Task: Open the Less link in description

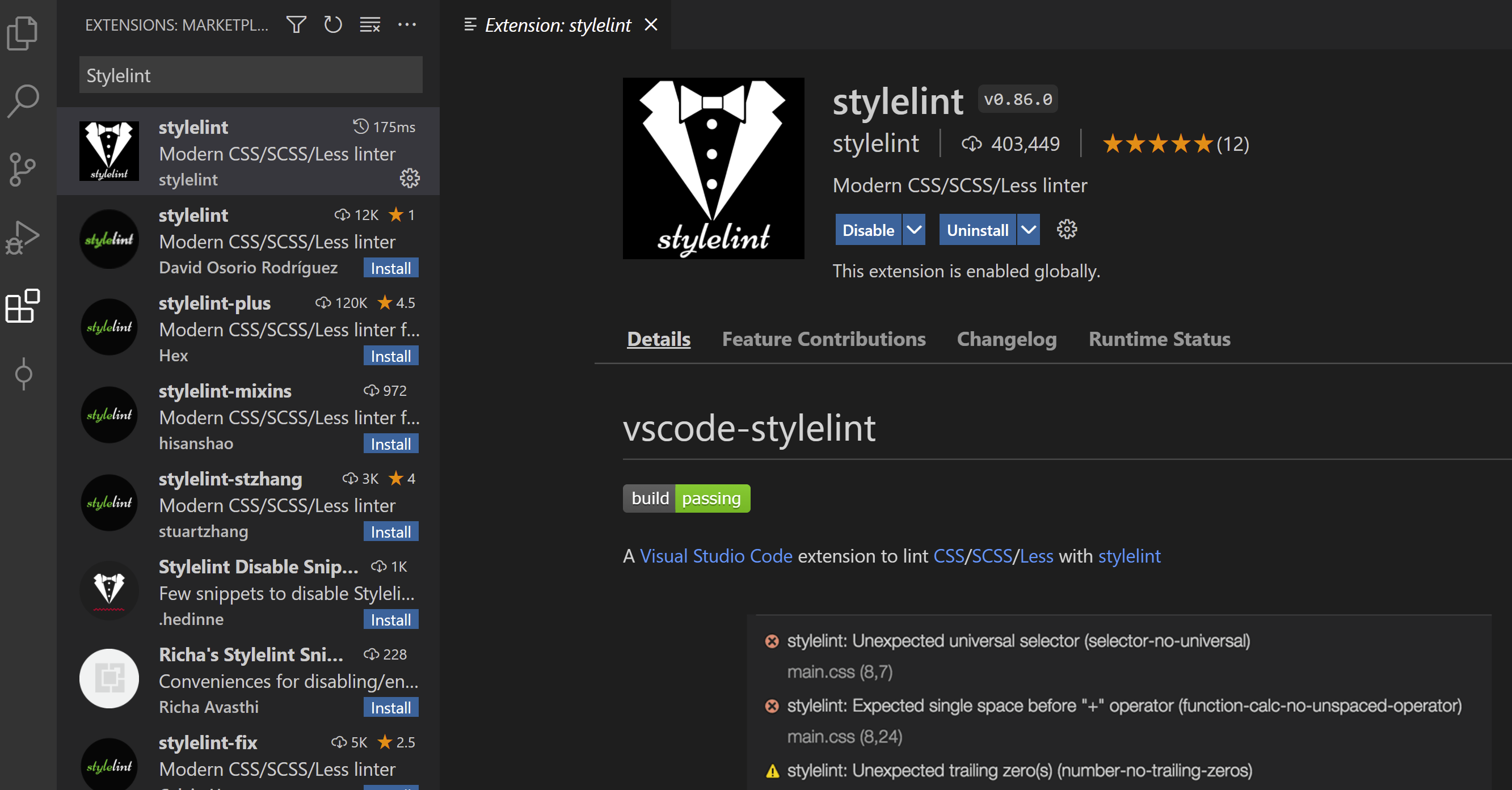Action: (x=1036, y=555)
